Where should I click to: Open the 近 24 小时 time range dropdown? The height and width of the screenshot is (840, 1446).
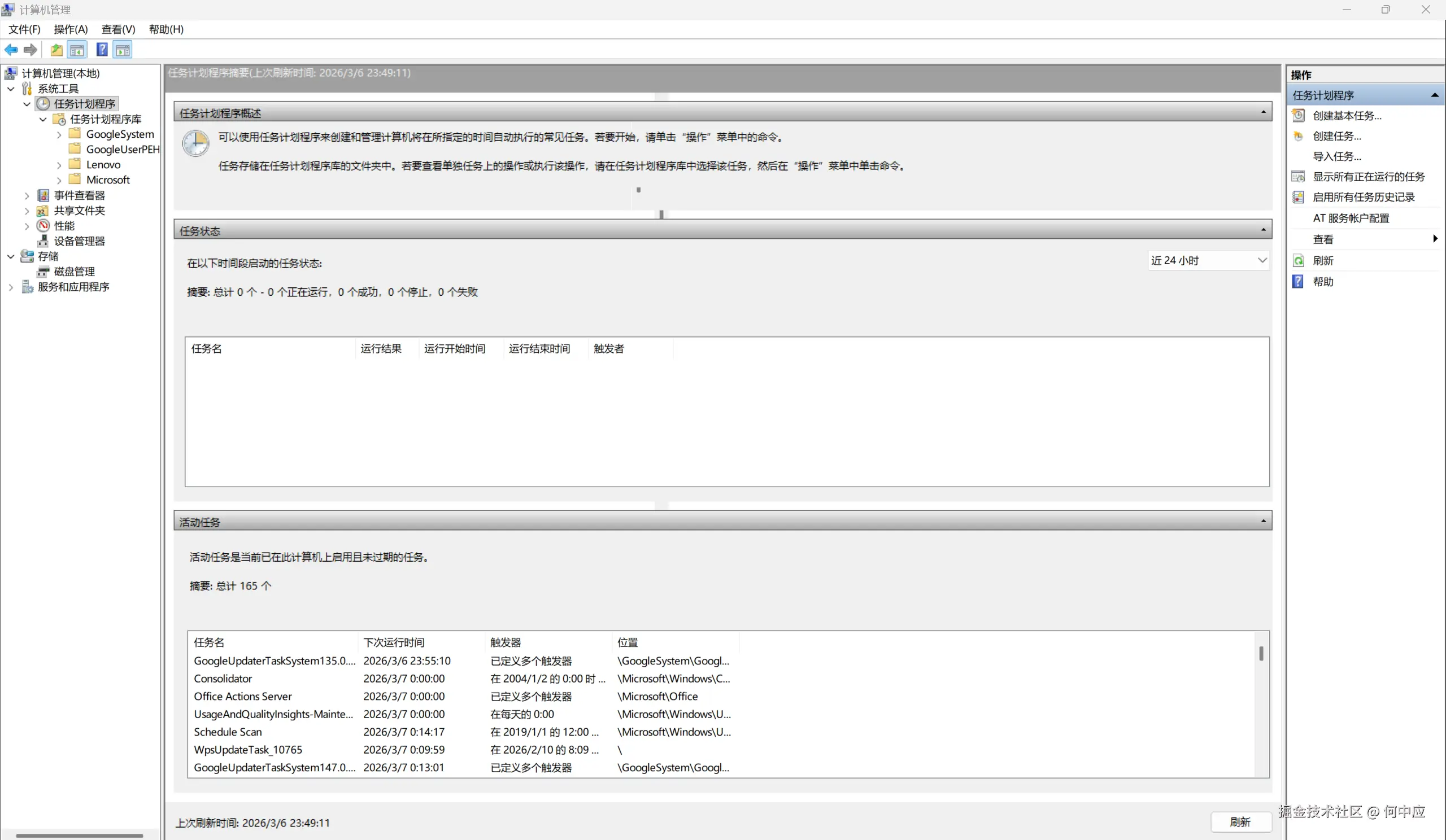click(x=1208, y=260)
